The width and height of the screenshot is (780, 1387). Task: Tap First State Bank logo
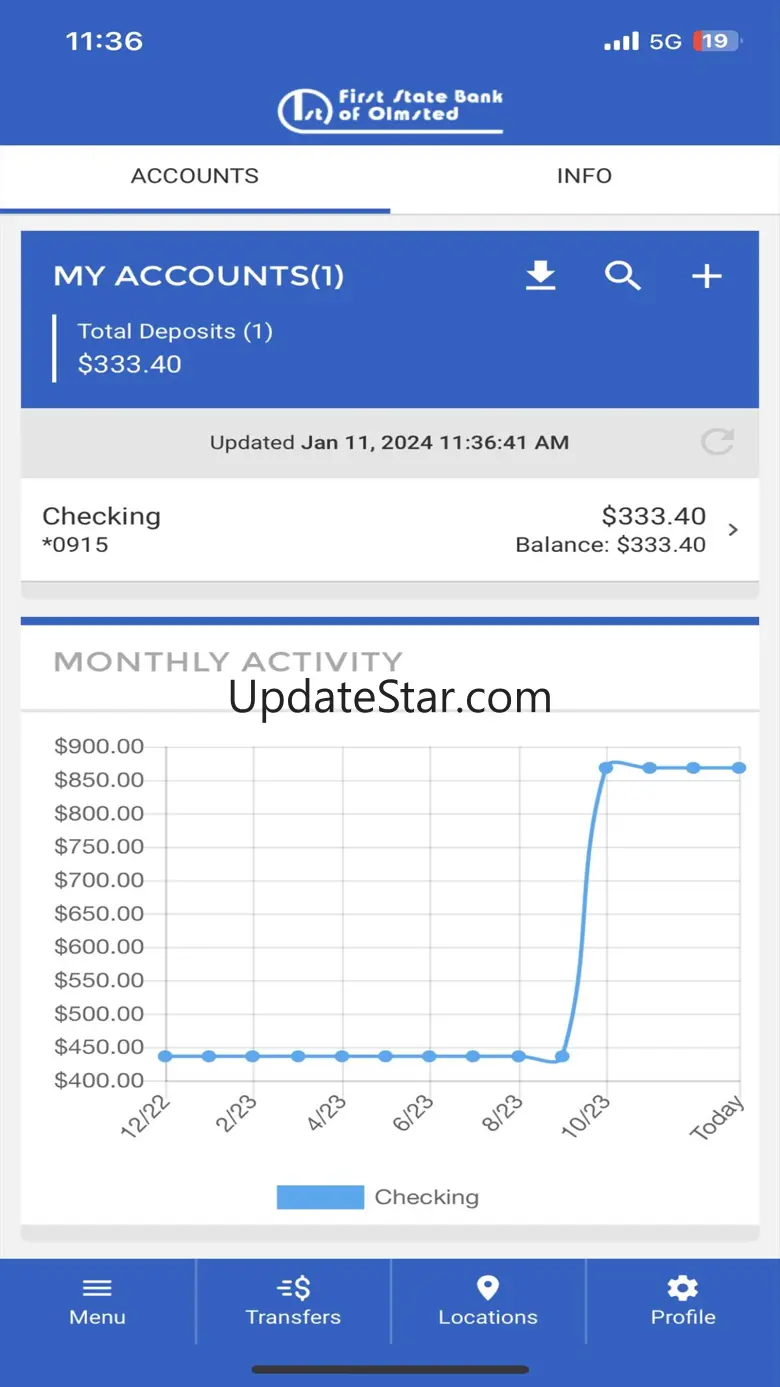coord(390,109)
